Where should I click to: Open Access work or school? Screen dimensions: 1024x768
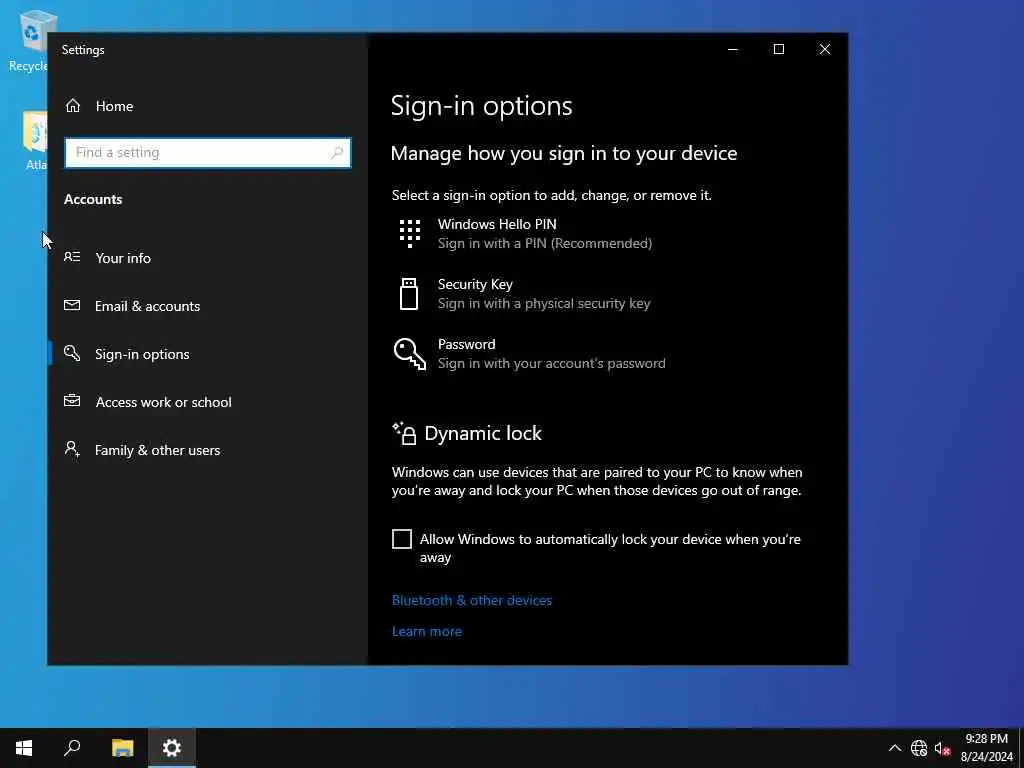208,402
